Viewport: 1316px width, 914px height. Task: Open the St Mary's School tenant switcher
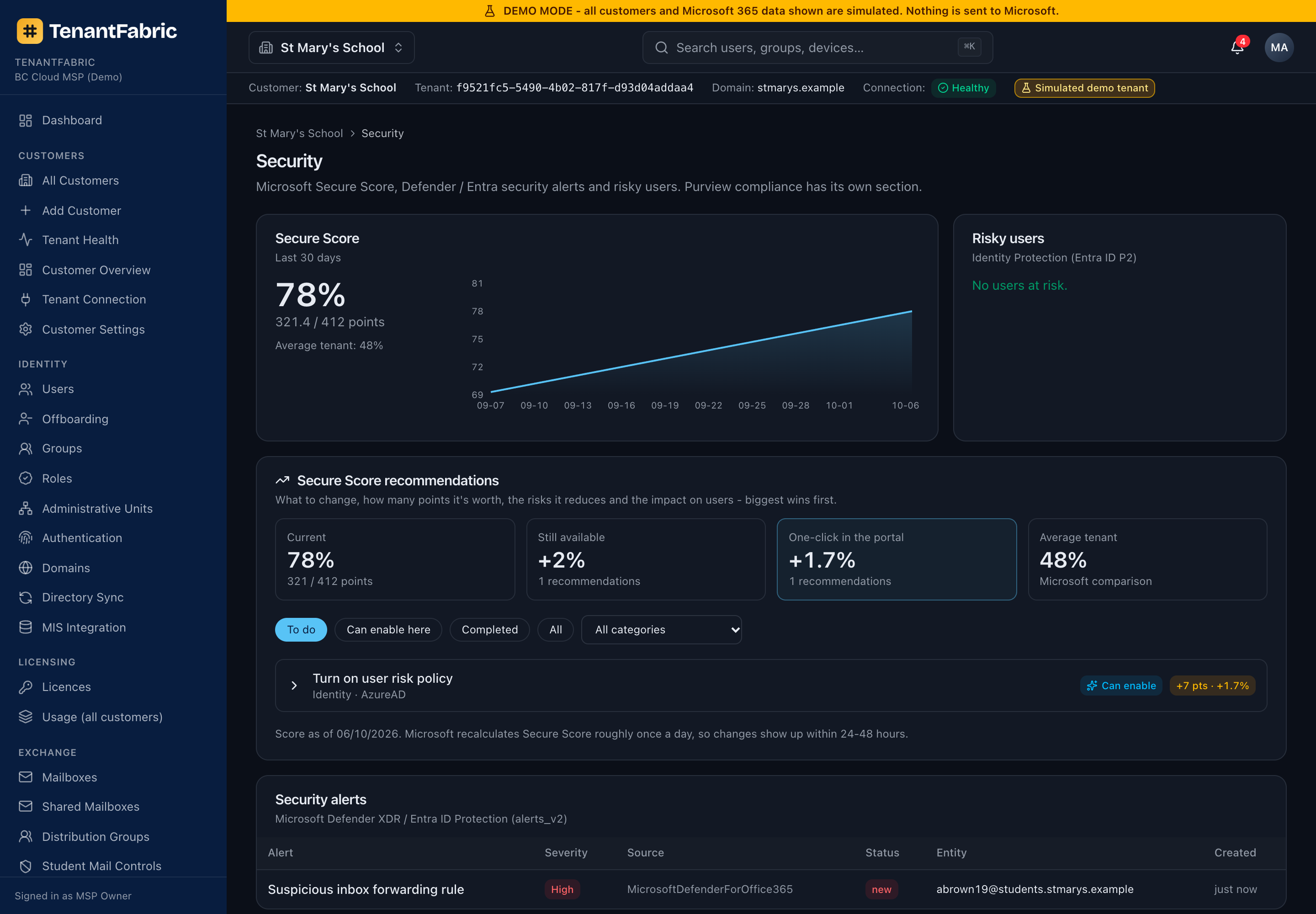point(332,48)
